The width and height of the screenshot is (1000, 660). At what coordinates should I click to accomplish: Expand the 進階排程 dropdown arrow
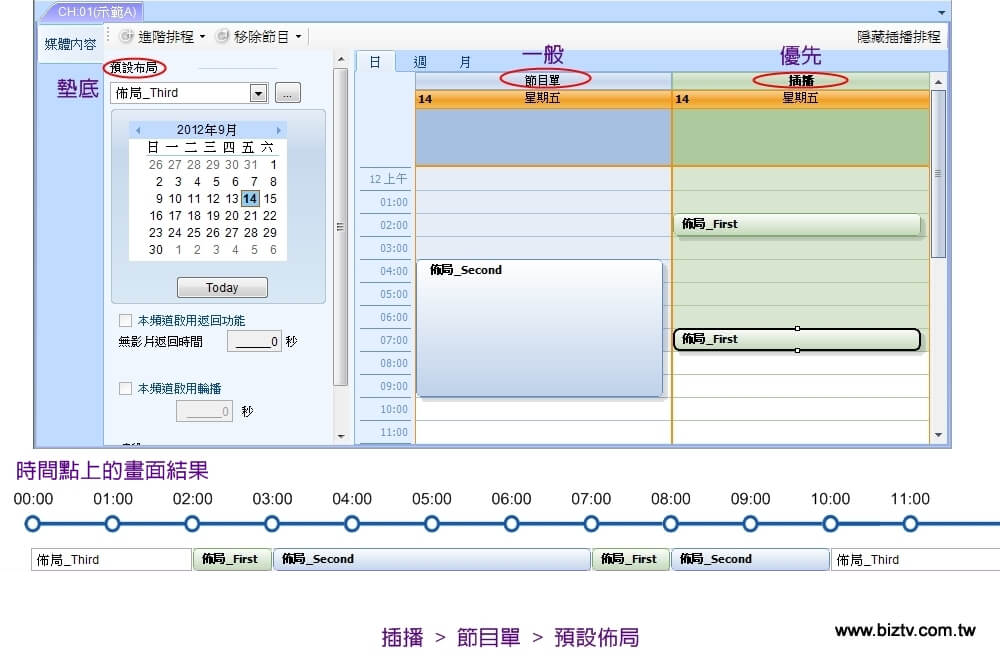click(202, 37)
